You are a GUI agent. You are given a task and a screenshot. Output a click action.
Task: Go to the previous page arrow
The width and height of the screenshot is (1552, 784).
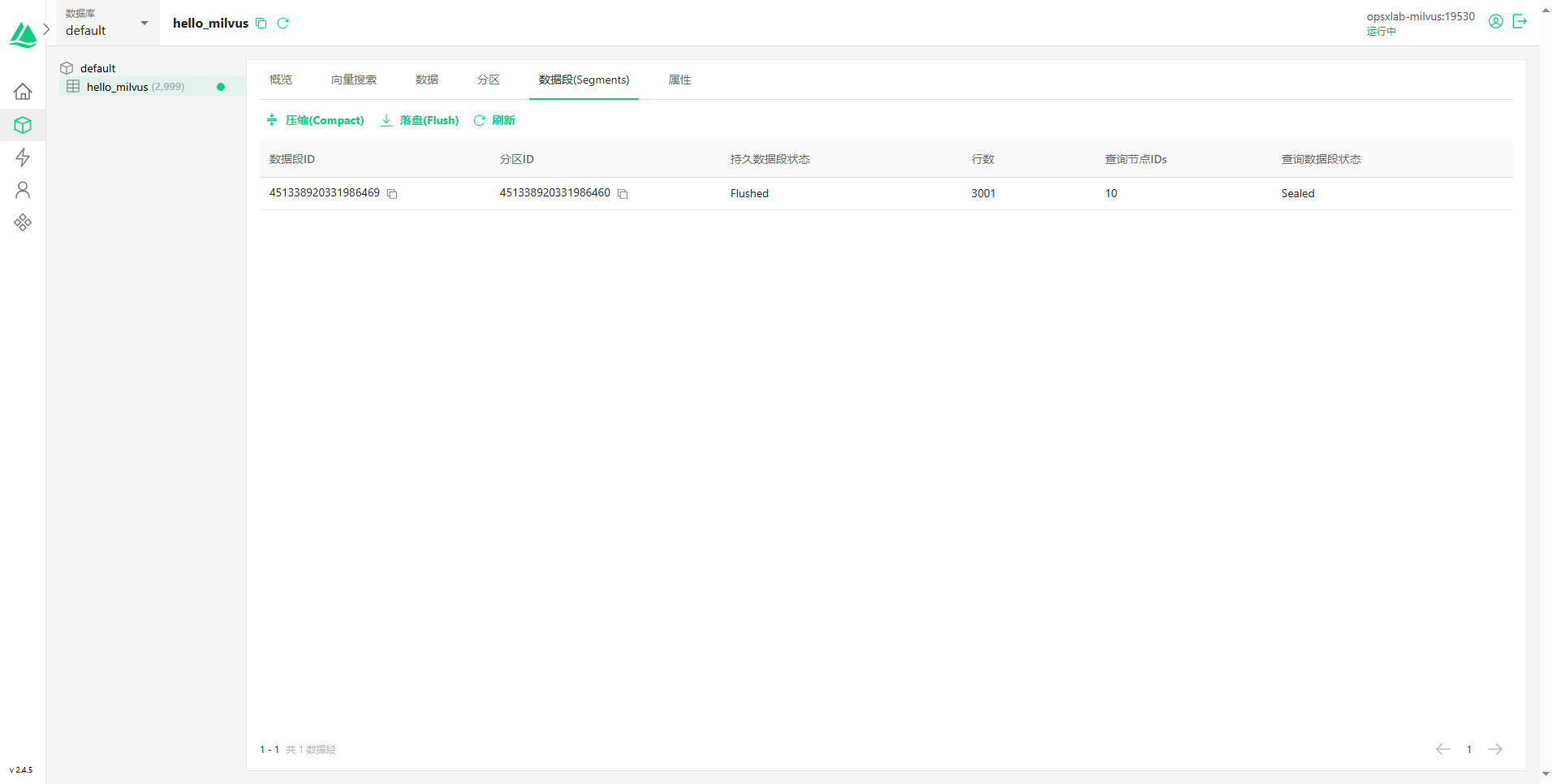1443,749
